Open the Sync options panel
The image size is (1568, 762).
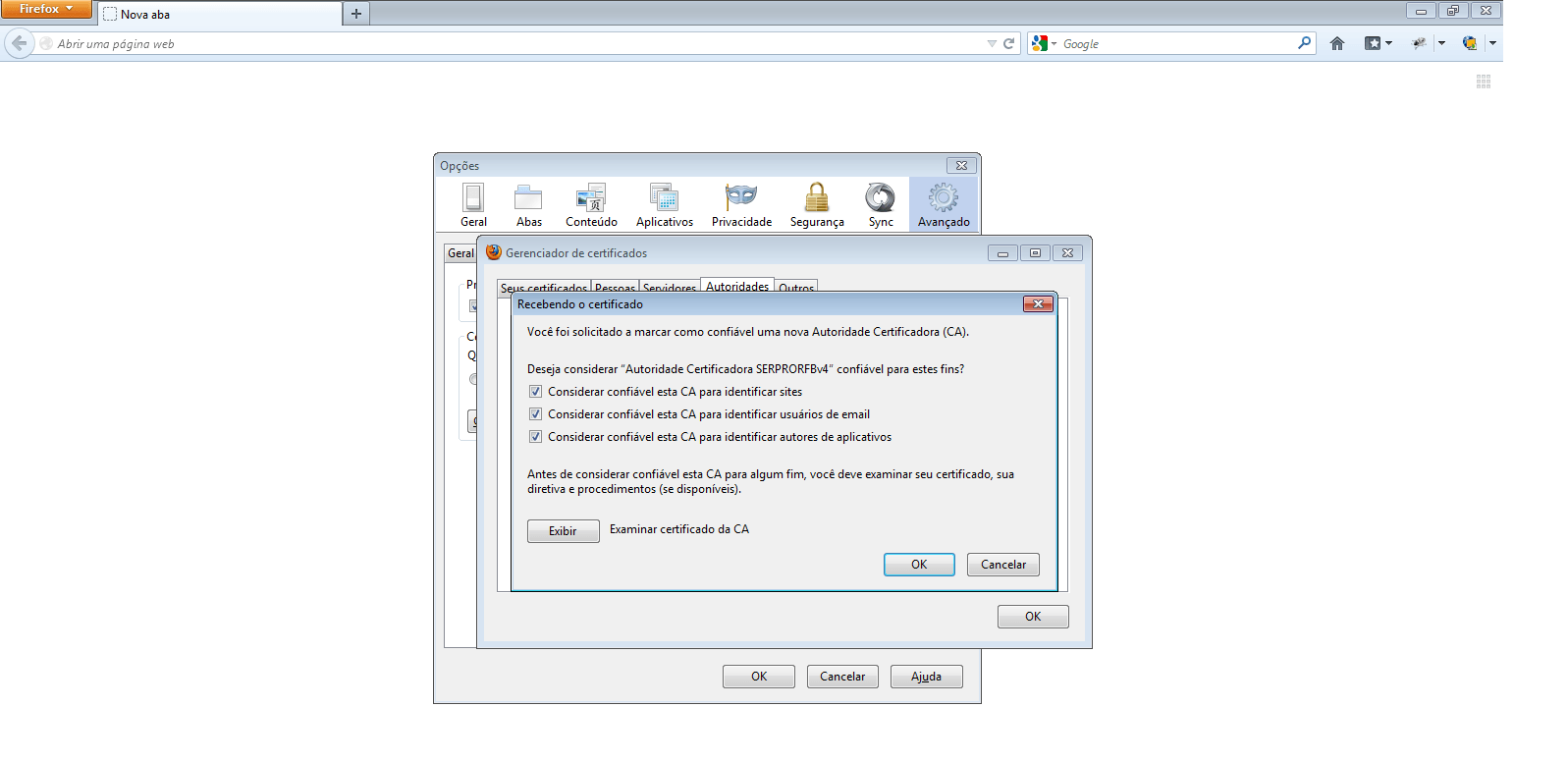pos(881,204)
